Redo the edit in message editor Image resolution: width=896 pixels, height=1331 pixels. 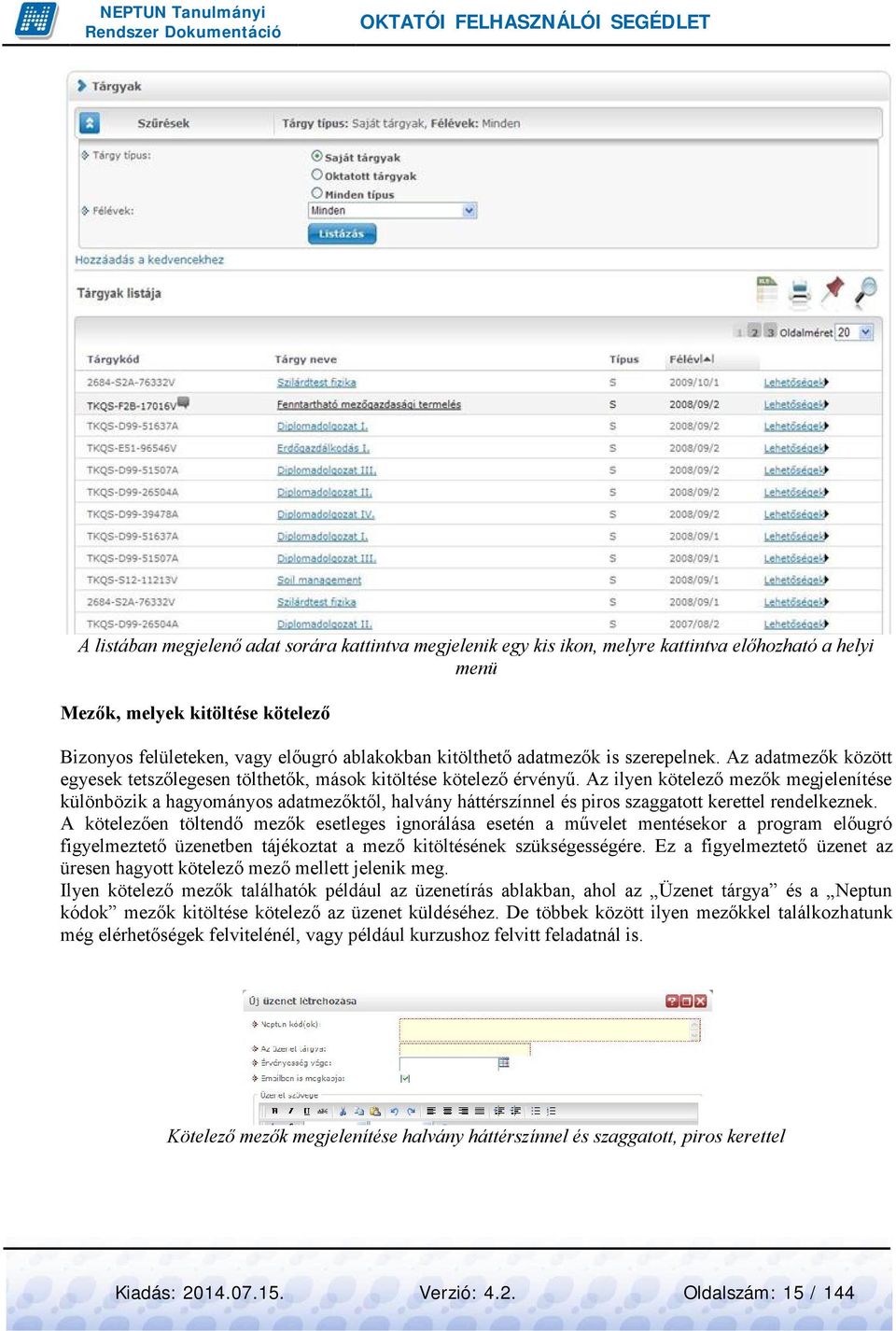(411, 1110)
